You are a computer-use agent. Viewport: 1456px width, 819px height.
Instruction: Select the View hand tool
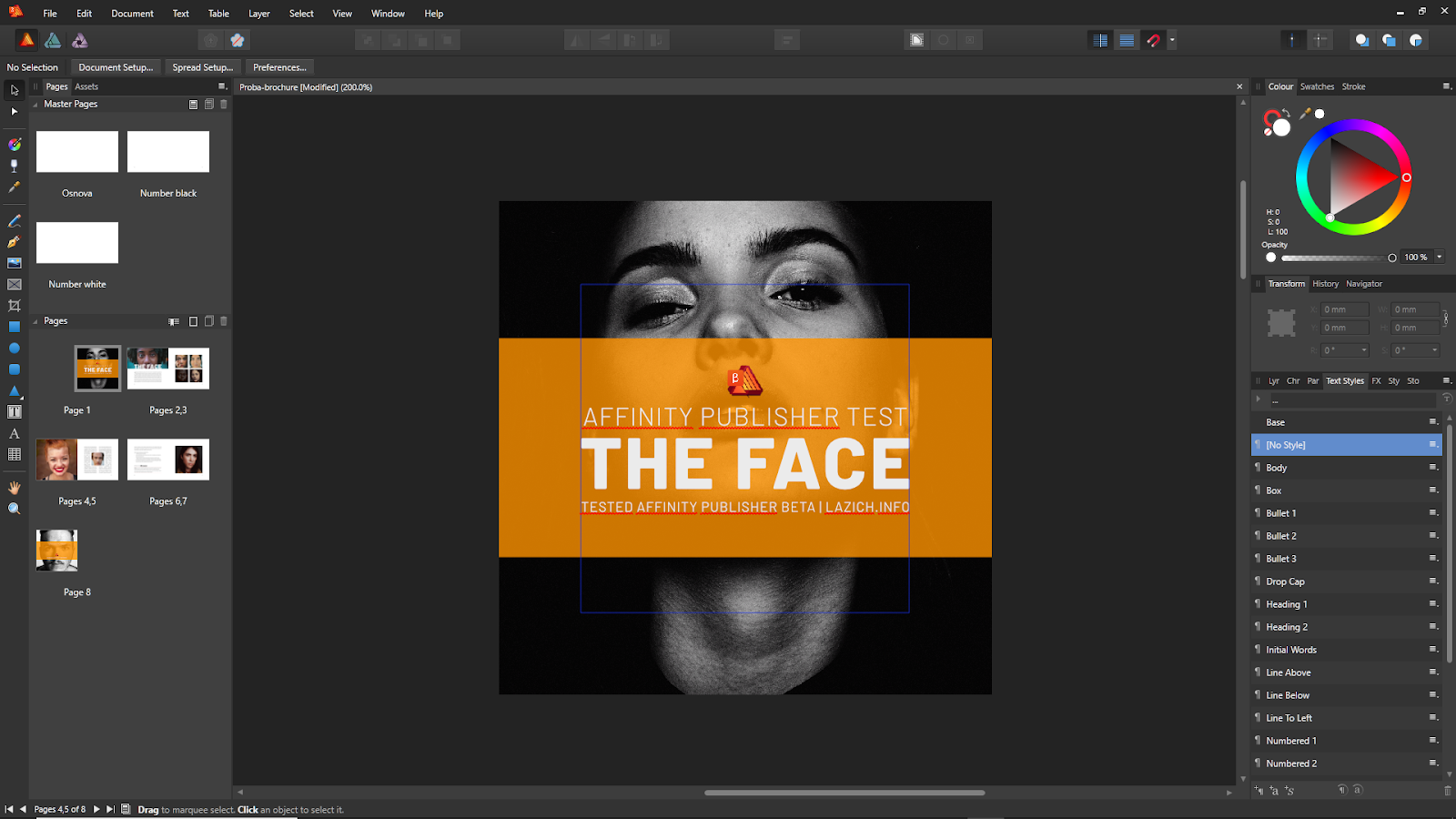[x=14, y=488]
